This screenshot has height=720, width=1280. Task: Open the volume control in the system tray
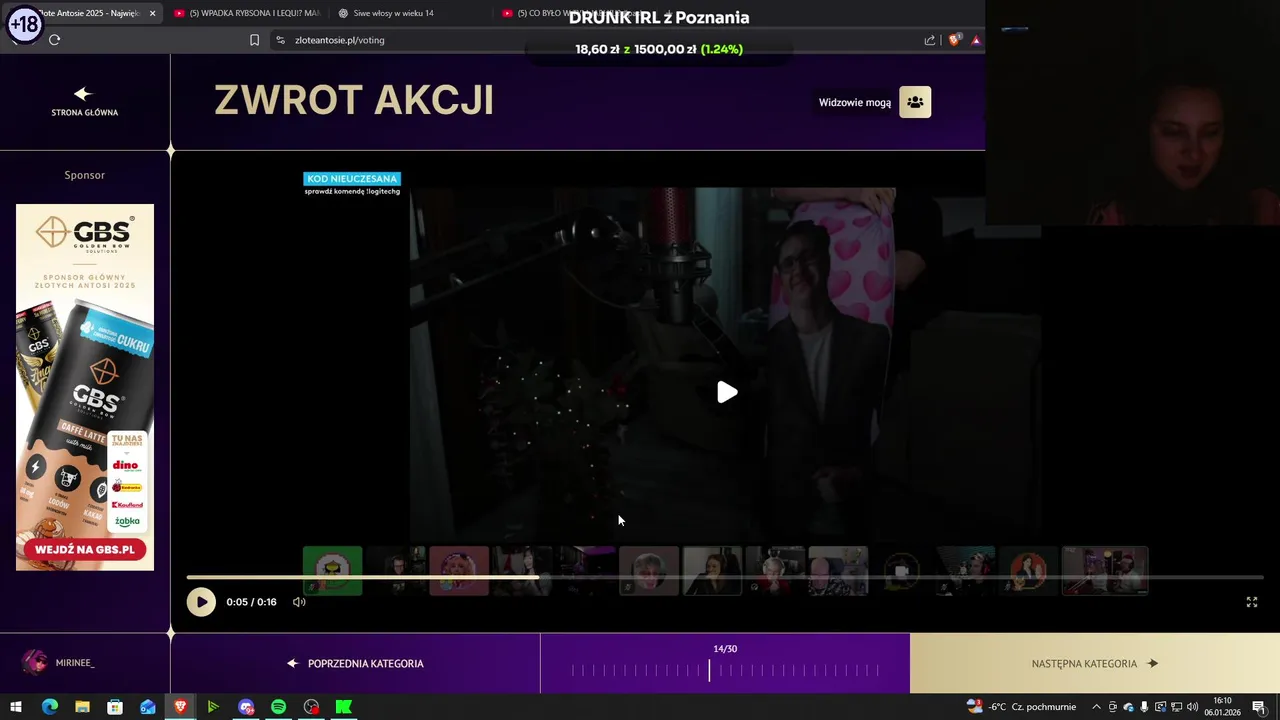pyautogui.click(x=1192, y=707)
